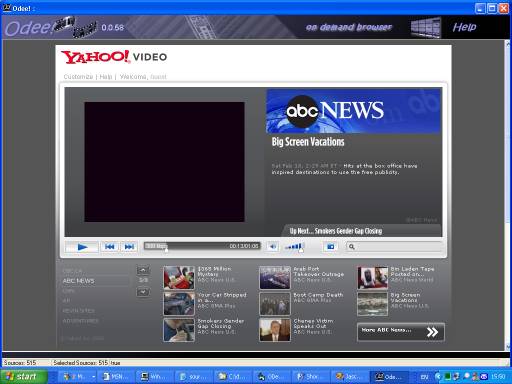The image size is (512, 384).
Task: Page channel list down with arrow
Action: tap(143, 292)
